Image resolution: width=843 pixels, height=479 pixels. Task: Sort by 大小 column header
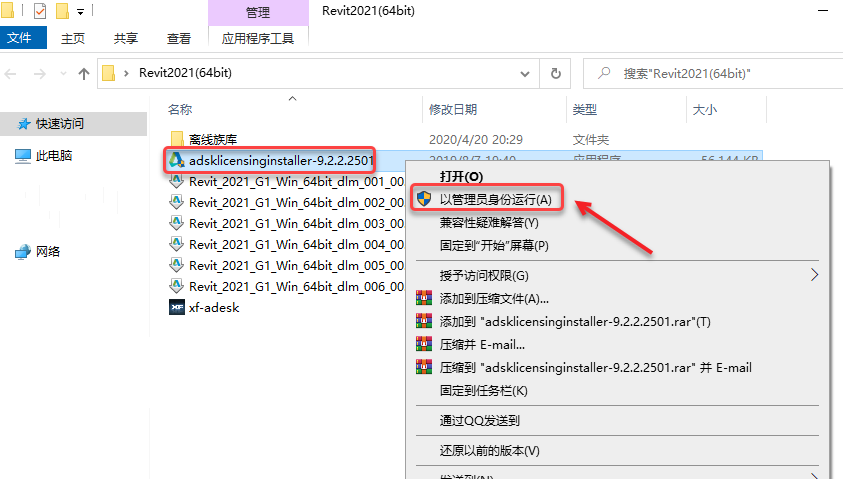click(x=704, y=110)
